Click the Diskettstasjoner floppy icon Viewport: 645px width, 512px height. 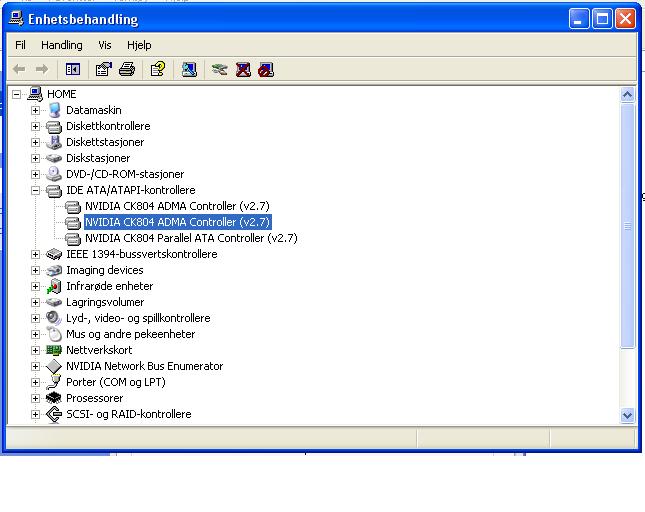[x=54, y=142]
